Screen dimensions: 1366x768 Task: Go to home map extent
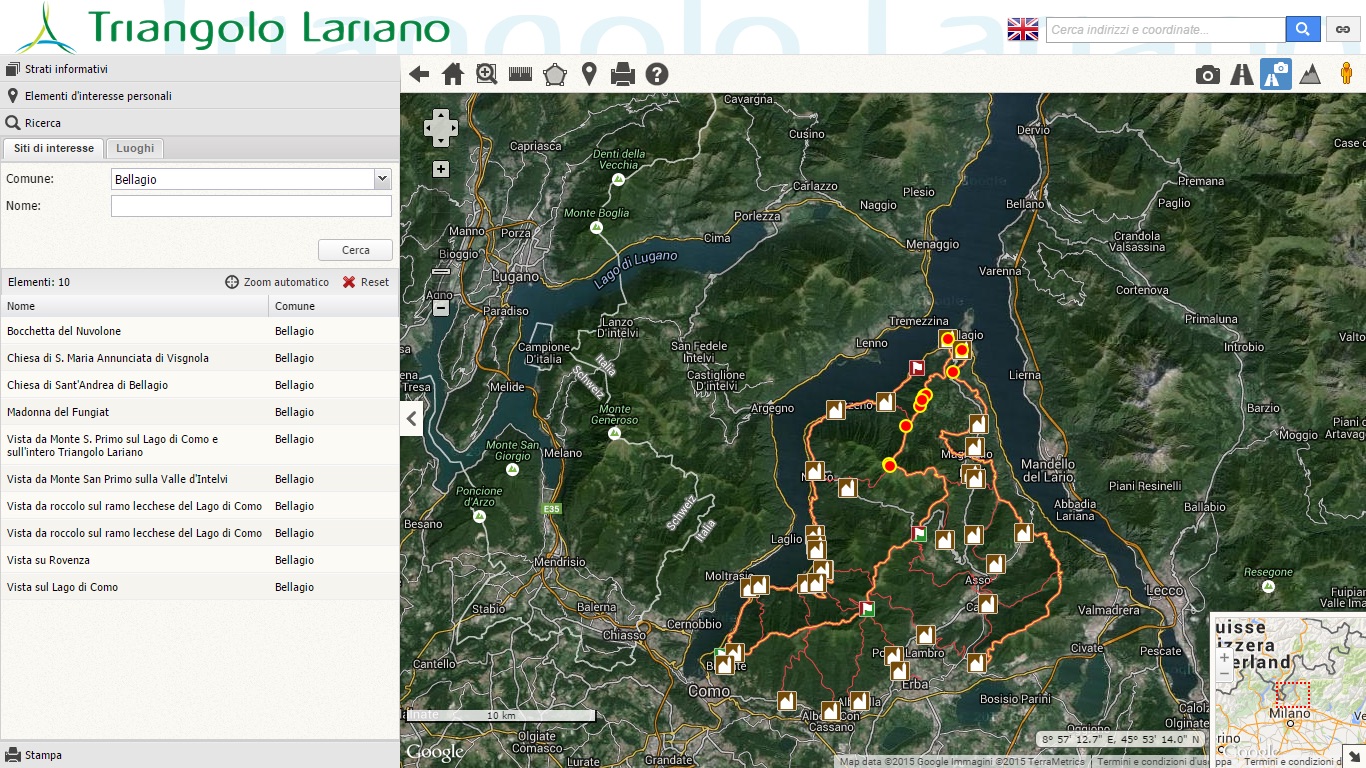click(x=453, y=74)
